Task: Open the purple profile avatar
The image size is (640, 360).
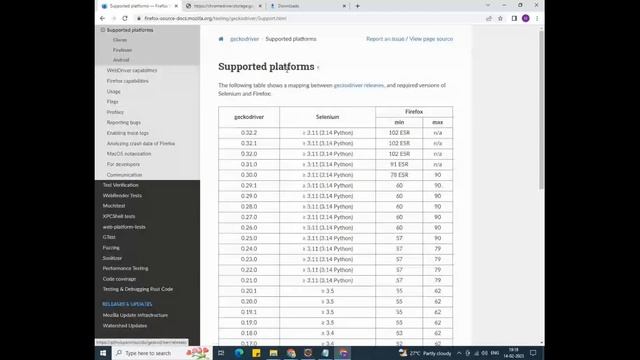Action: tap(526, 18)
